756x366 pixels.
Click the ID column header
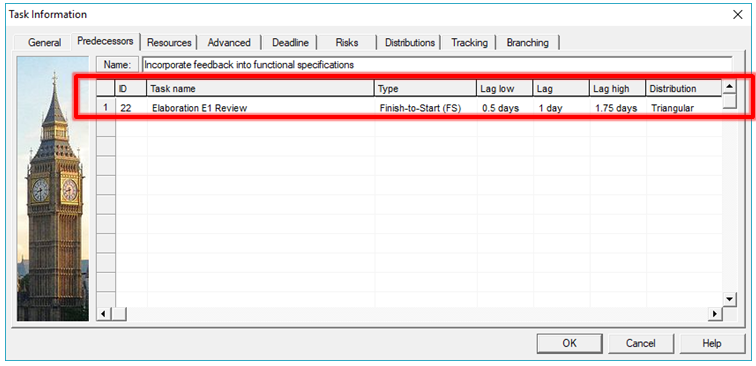click(131, 89)
